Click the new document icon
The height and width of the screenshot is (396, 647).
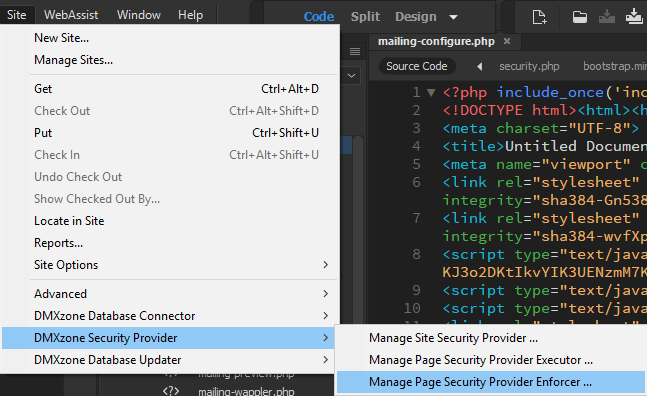[539, 17]
